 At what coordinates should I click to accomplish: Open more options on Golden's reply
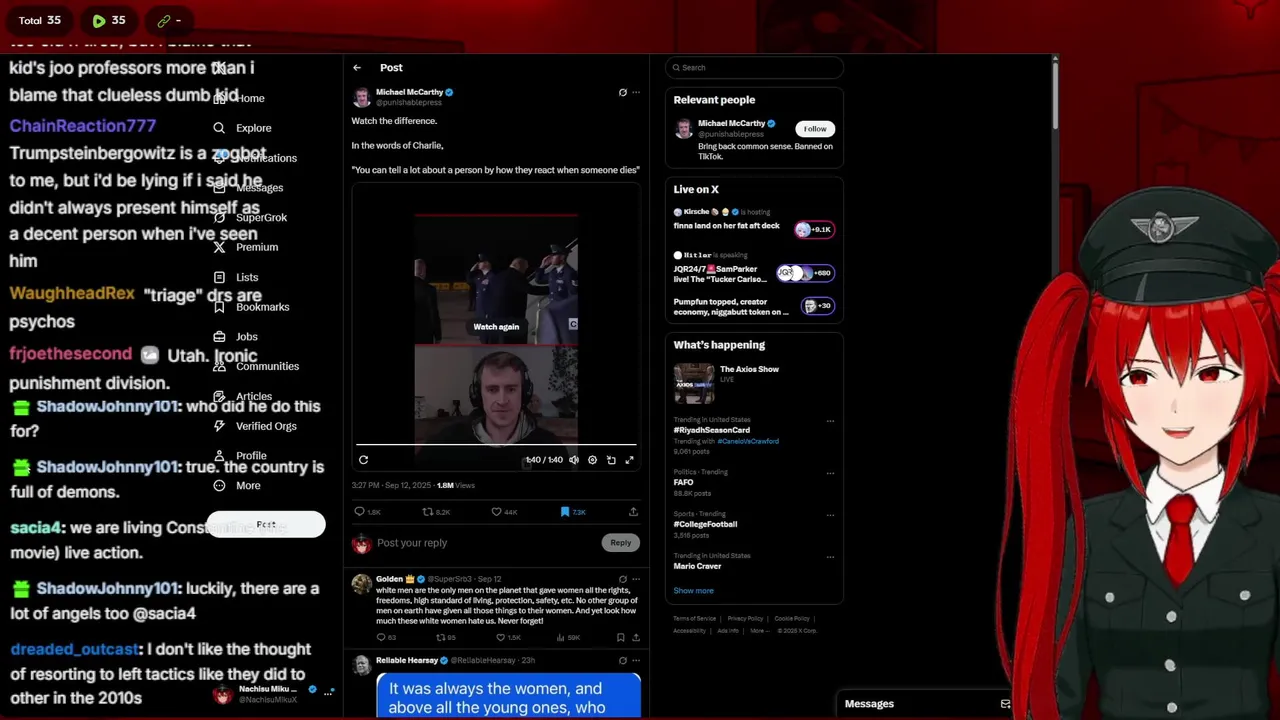click(x=635, y=579)
